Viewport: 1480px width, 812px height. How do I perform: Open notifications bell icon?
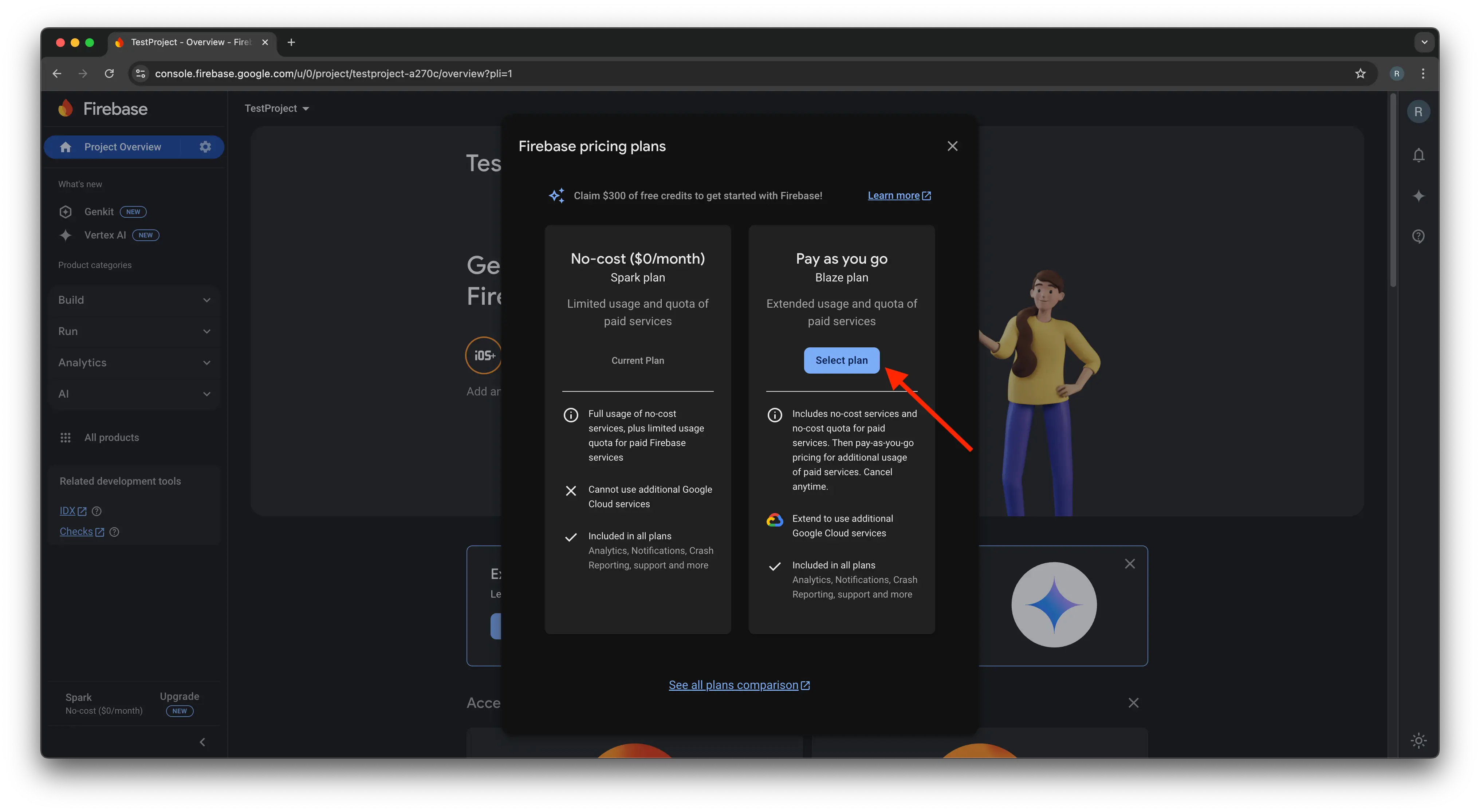(x=1418, y=155)
